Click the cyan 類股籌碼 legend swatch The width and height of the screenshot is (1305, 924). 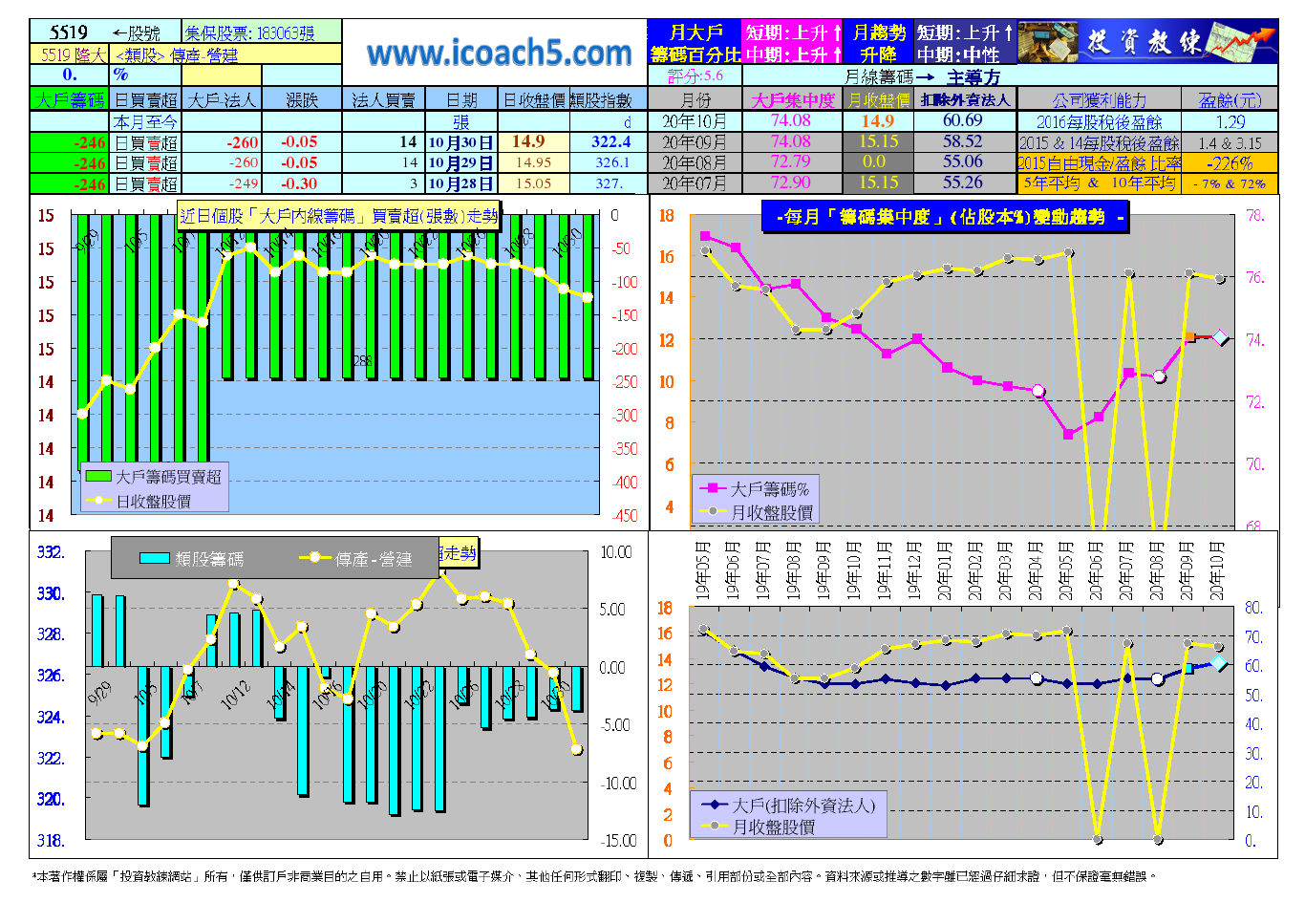[x=154, y=559]
